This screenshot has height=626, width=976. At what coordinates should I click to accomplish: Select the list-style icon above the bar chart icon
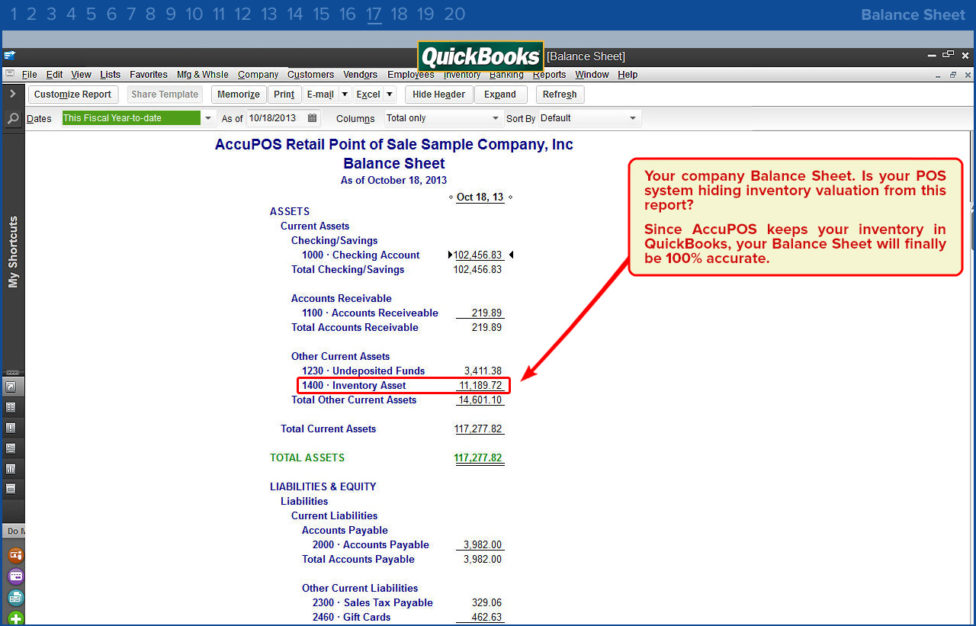[x=11, y=448]
